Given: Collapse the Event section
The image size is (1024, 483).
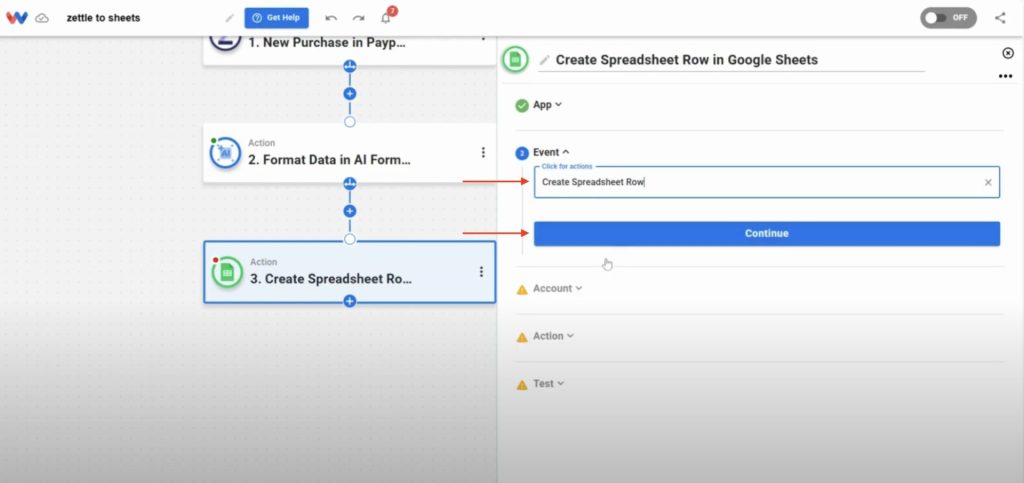Looking at the screenshot, I should point(551,152).
